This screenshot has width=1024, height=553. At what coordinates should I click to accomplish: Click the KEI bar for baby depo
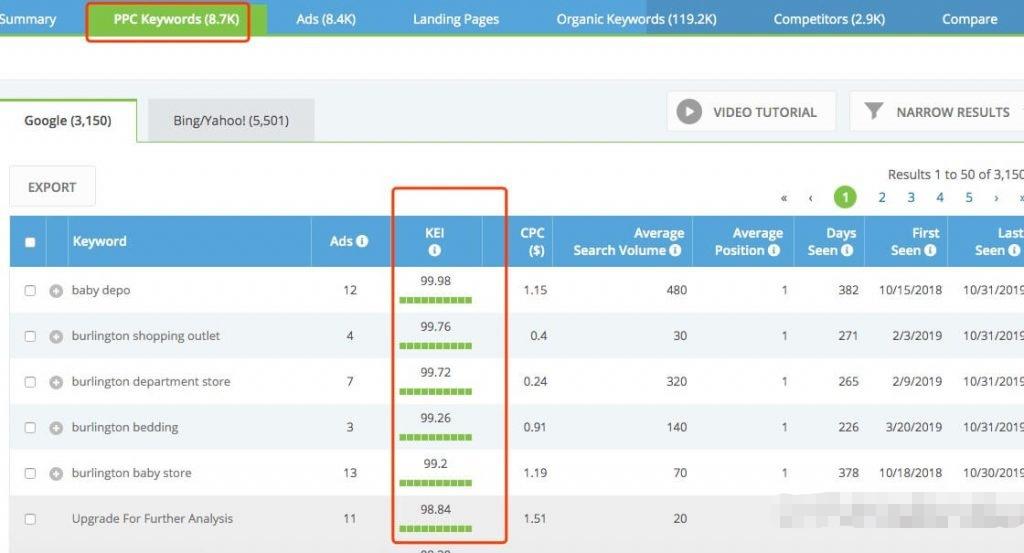(436, 300)
